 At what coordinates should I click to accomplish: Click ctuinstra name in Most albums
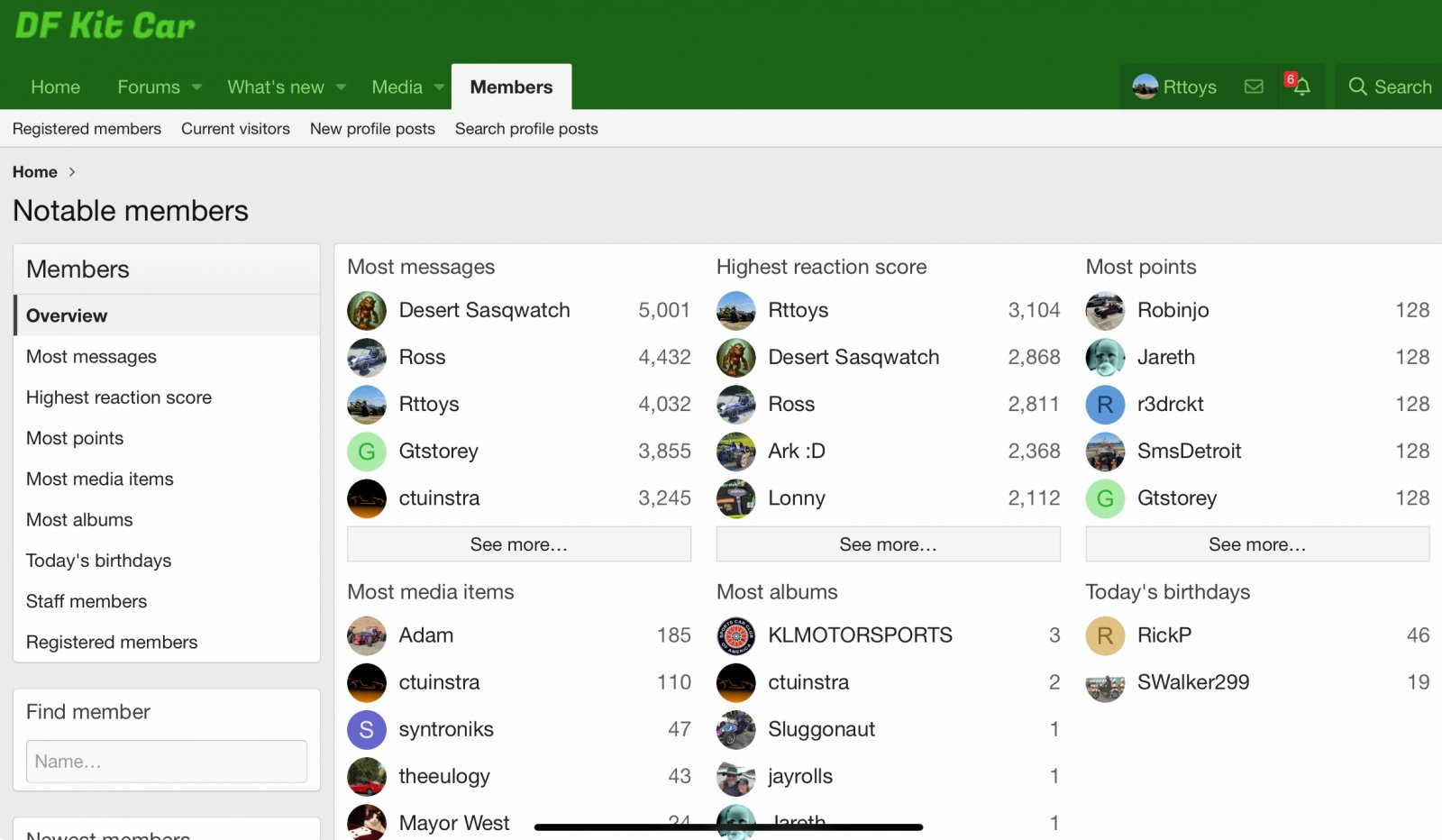808,682
